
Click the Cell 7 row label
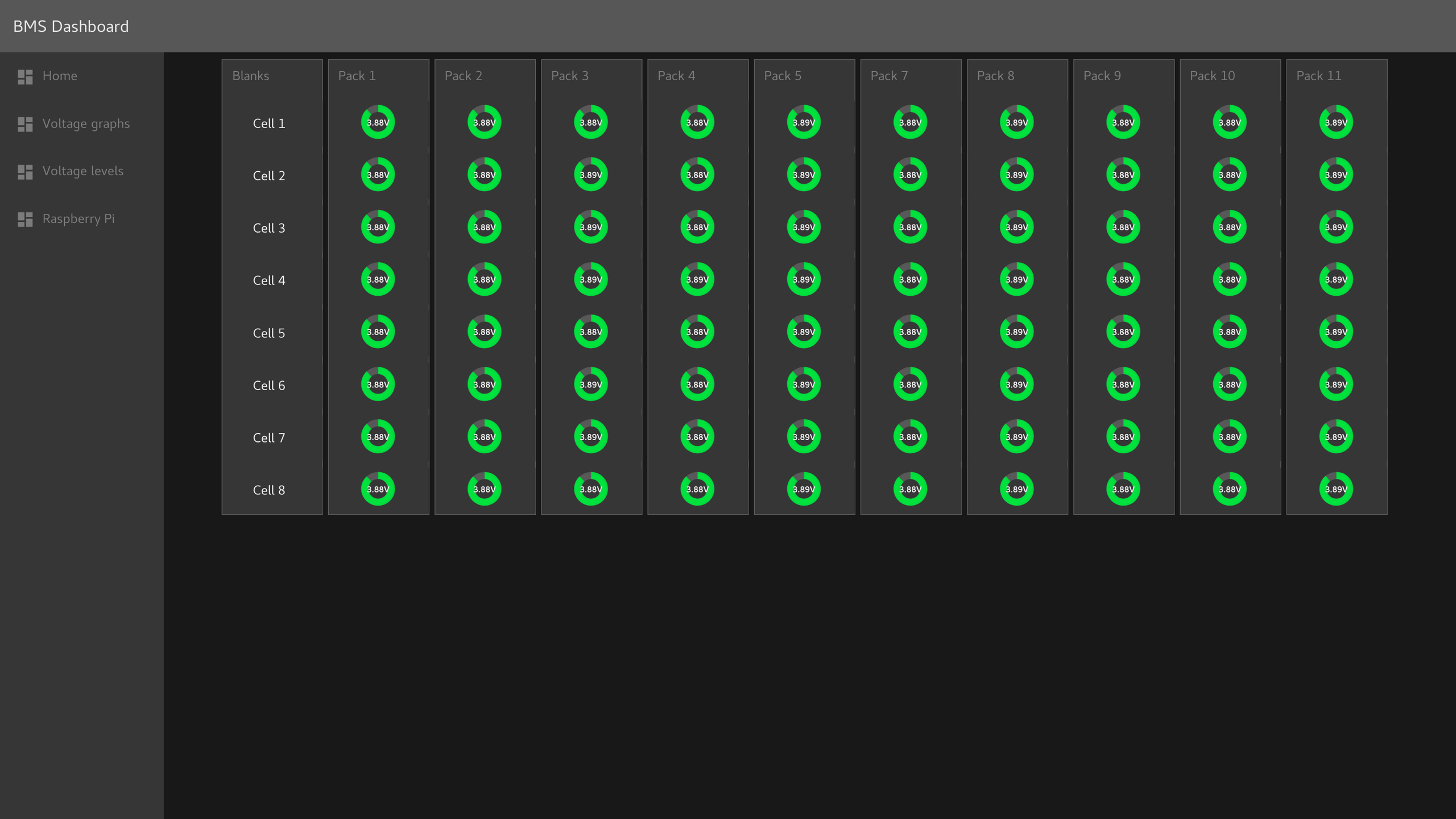(x=269, y=438)
